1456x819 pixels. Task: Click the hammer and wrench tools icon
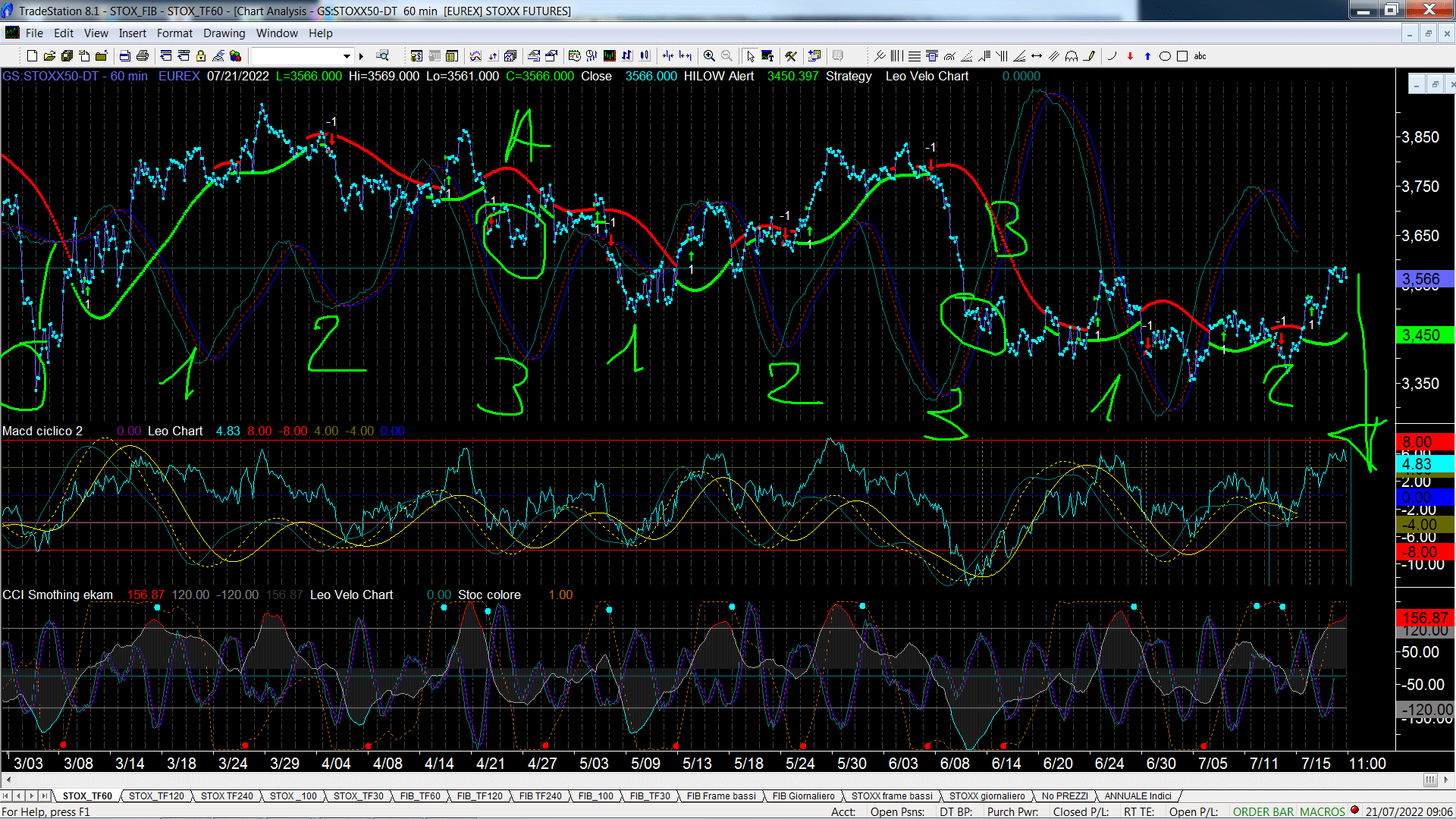(x=791, y=56)
